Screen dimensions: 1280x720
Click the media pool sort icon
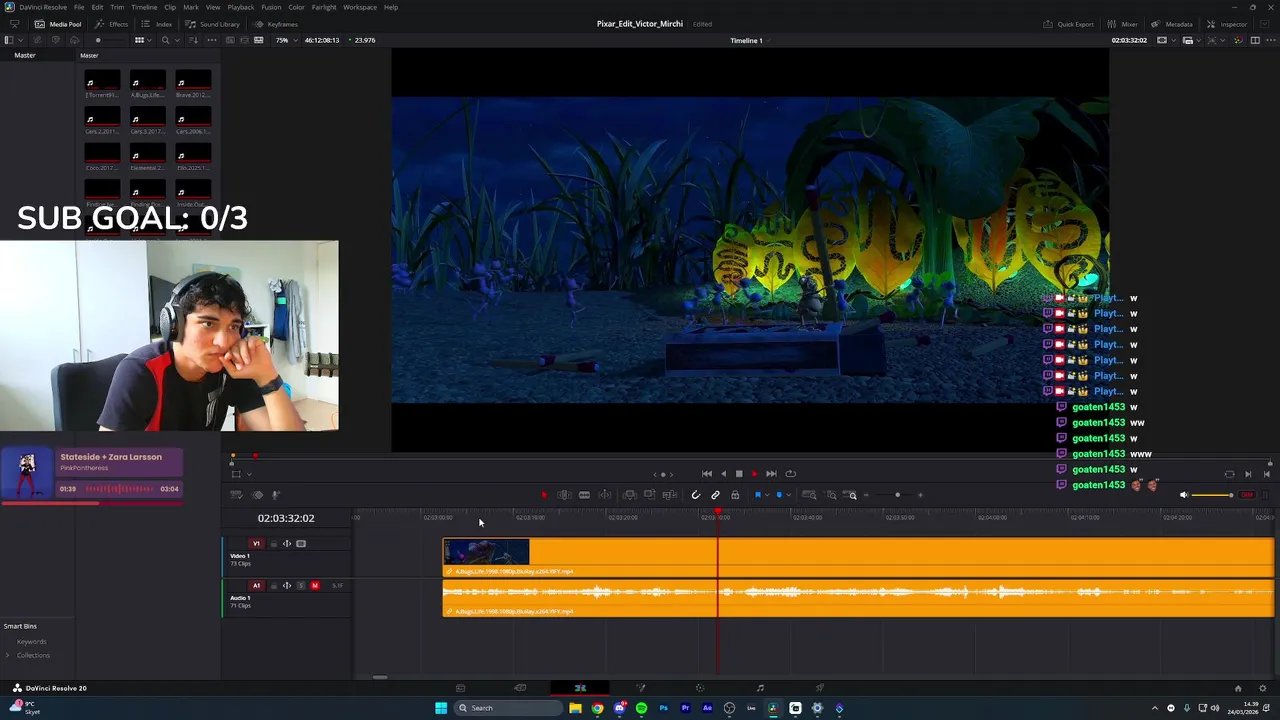click(x=194, y=40)
